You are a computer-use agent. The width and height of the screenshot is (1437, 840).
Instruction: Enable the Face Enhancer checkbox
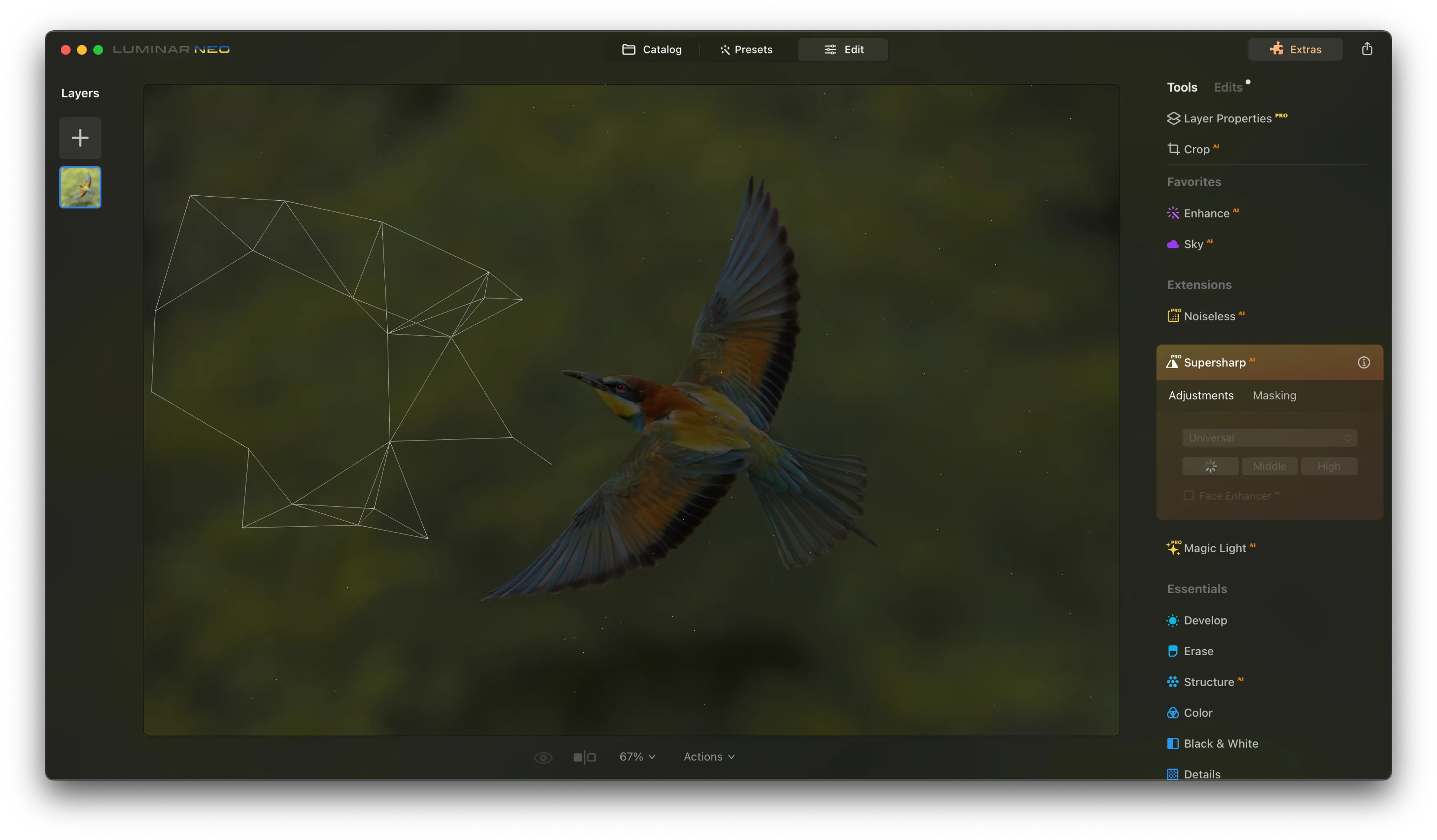click(x=1188, y=496)
